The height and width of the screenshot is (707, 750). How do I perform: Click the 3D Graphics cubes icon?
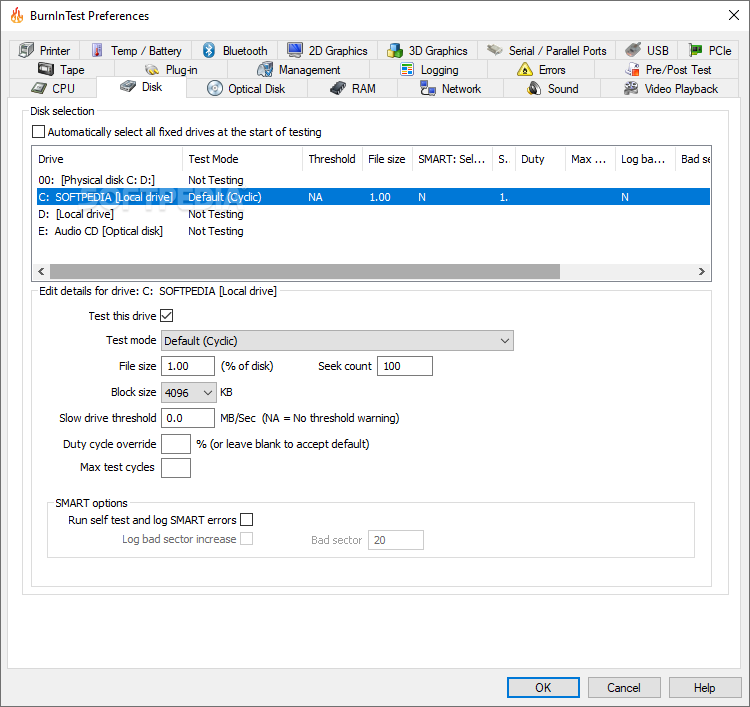pyautogui.click(x=395, y=50)
